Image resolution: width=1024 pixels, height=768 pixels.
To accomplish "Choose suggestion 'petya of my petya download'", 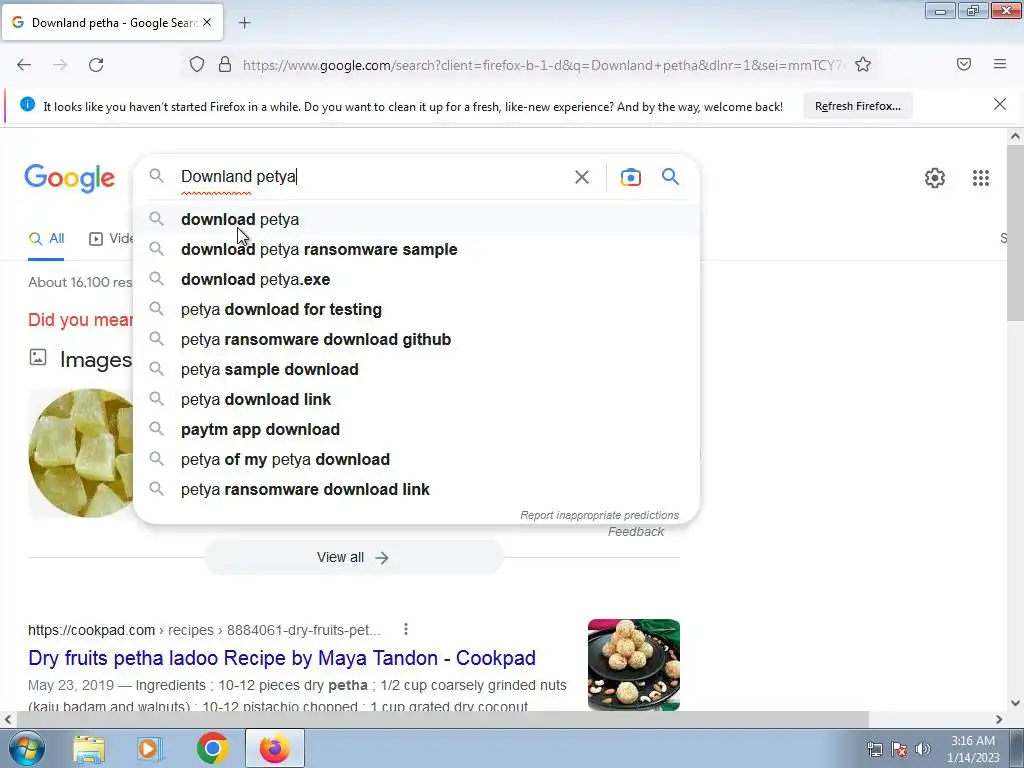I will (x=416, y=460).
